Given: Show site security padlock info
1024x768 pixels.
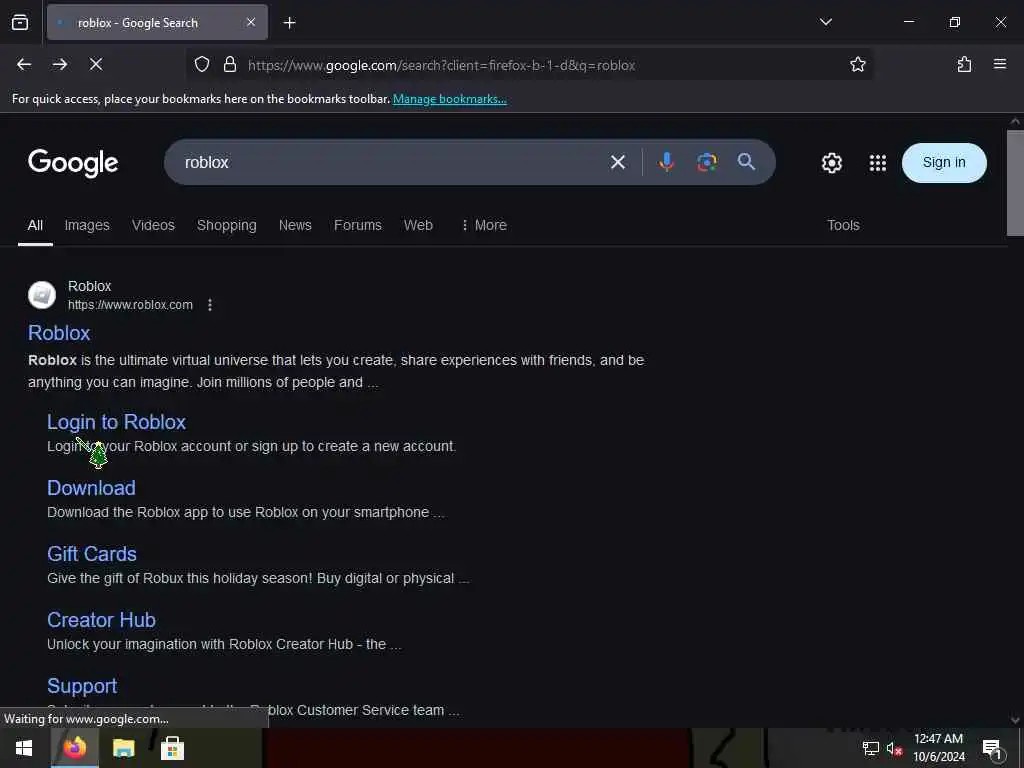Looking at the screenshot, I should (x=229, y=65).
